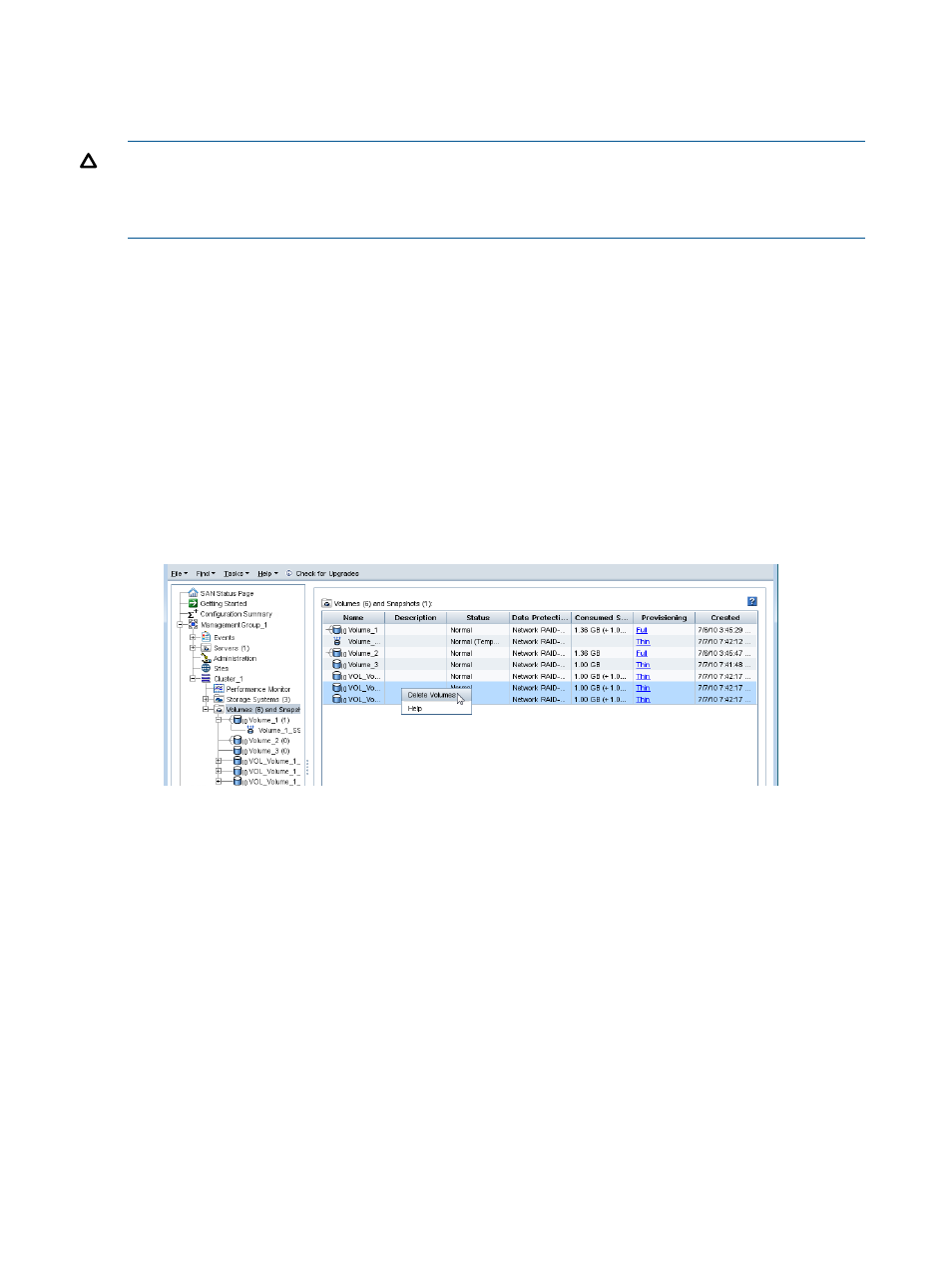Viewport: 952px width, 1268px height.
Task: Click the Volumes and Snapshots panel header icon
Action: pyautogui.click(x=326, y=604)
